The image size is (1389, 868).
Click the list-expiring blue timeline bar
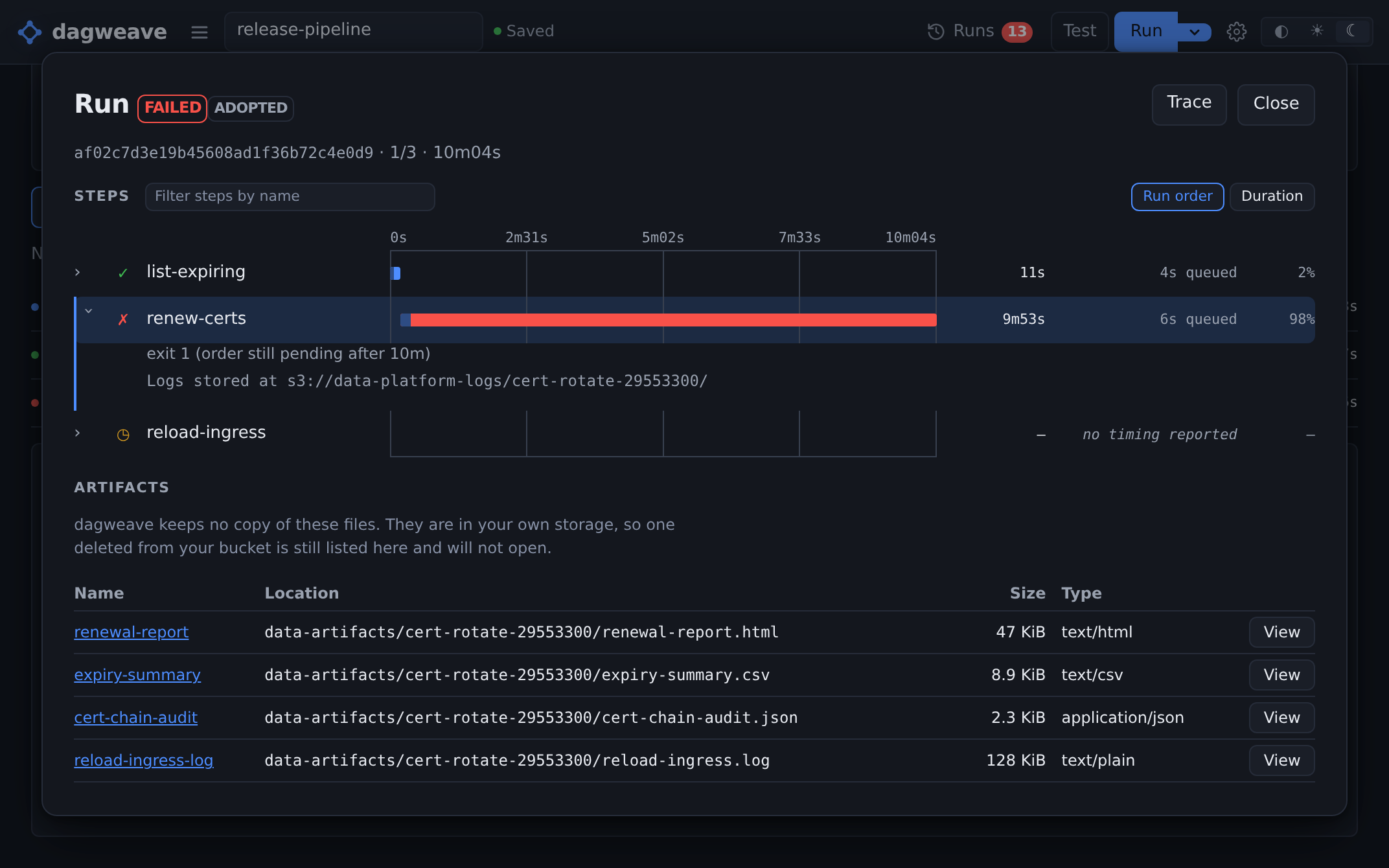point(396,273)
